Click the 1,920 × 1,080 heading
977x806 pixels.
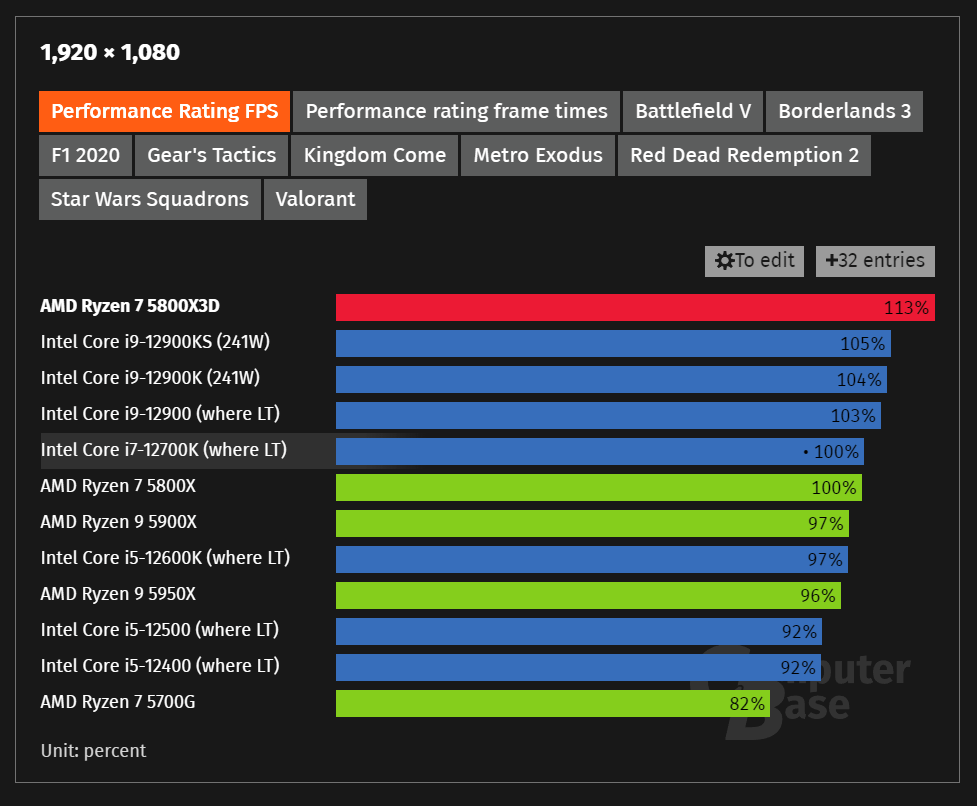[110, 52]
